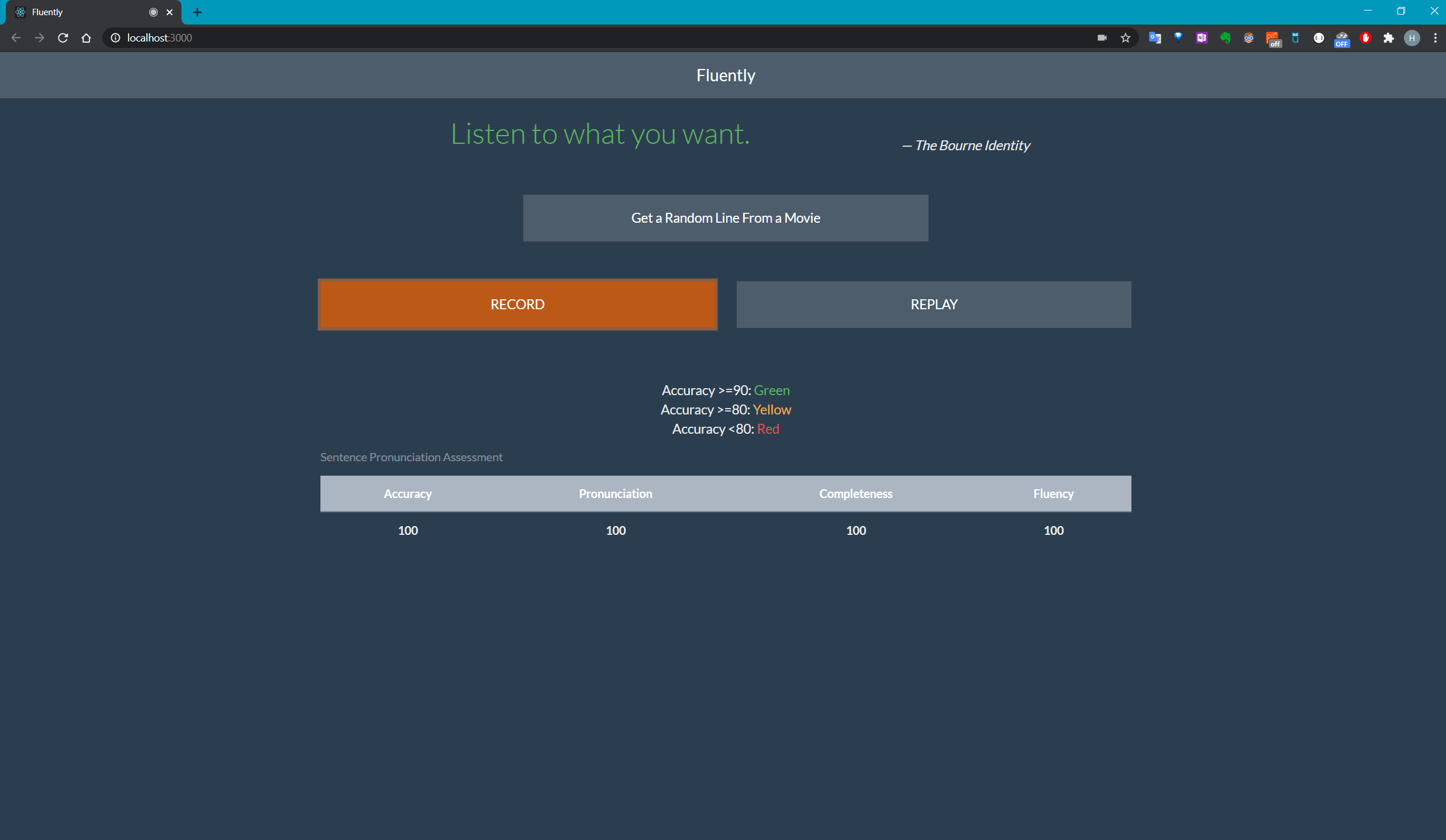
Task: Get a random line from a movie
Action: pos(725,218)
